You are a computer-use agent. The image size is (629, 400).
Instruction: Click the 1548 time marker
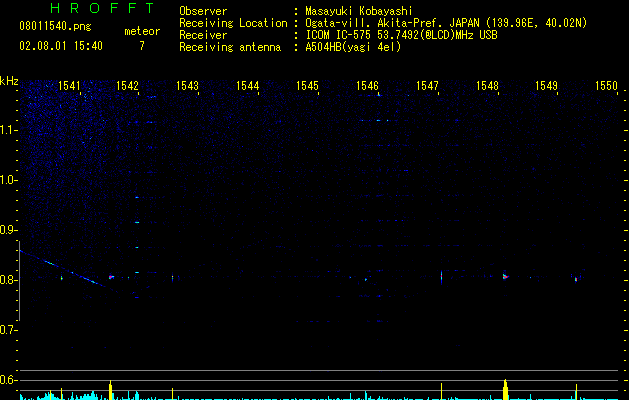pyautogui.click(x=487, y=86)
